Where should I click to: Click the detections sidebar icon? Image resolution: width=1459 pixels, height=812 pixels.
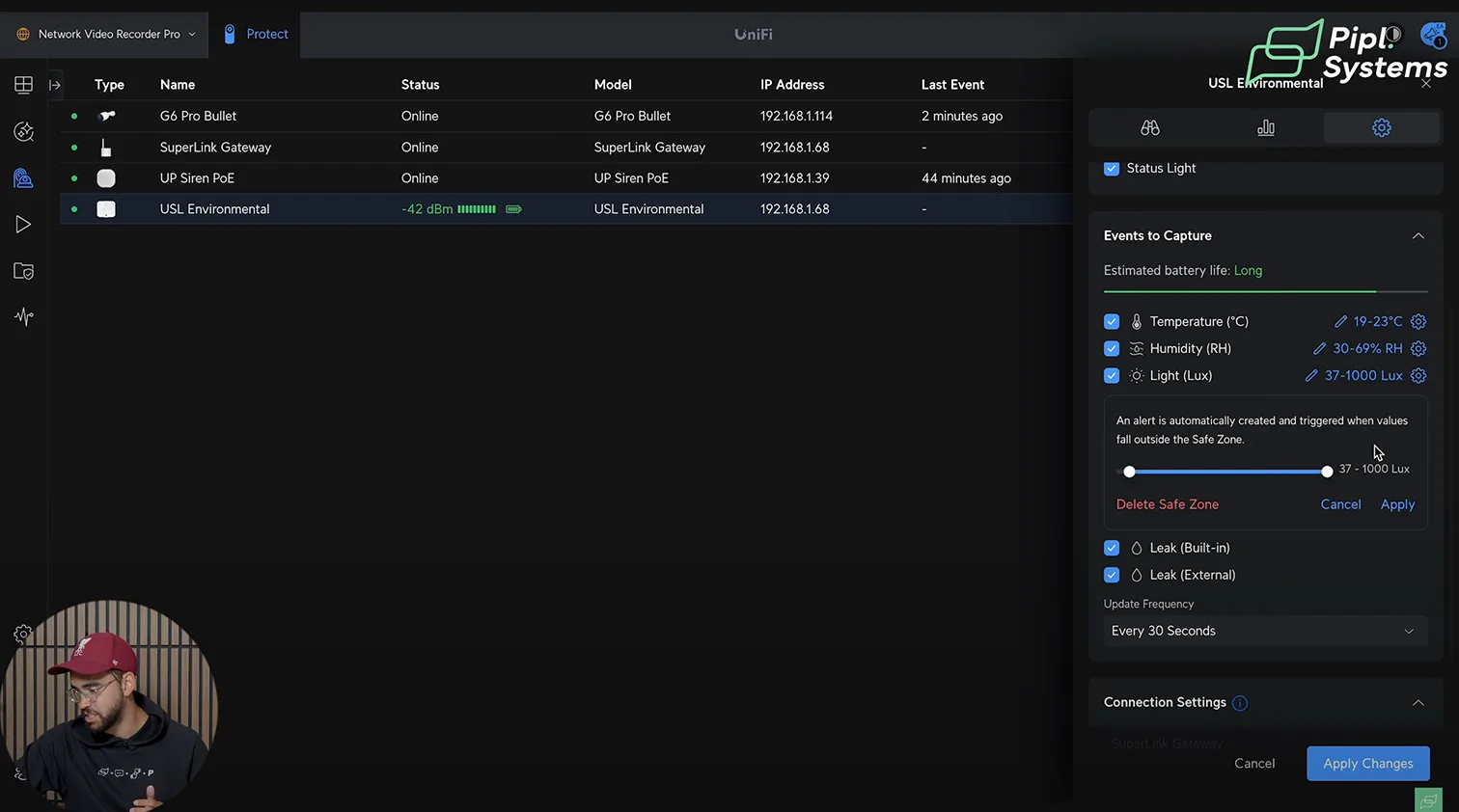point(23,131)
